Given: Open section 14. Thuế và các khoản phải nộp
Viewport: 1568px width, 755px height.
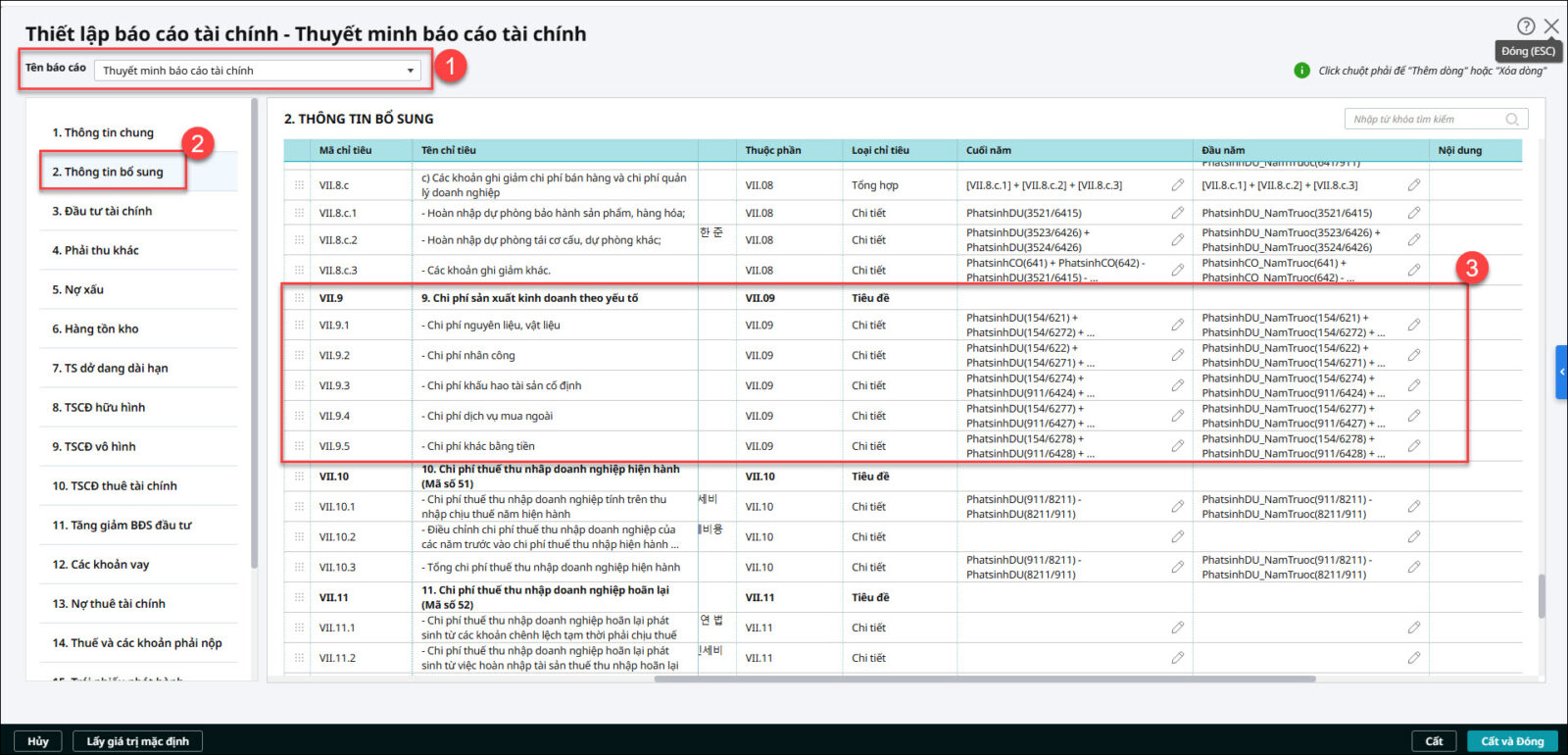Looking at the screenshot, I should pos(138,642).
